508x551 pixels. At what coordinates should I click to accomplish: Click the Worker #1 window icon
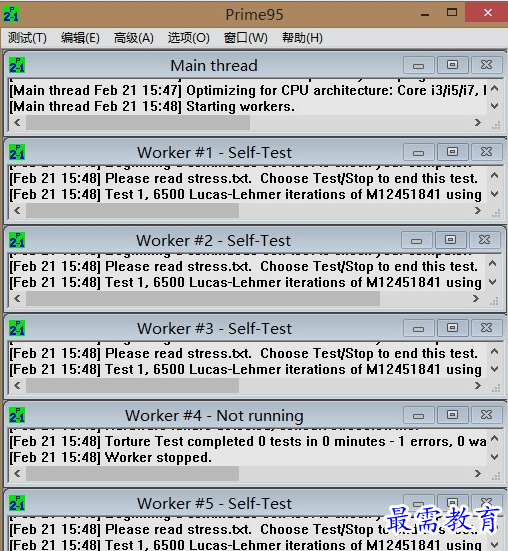pyautogui.click(x=17, y=152)
